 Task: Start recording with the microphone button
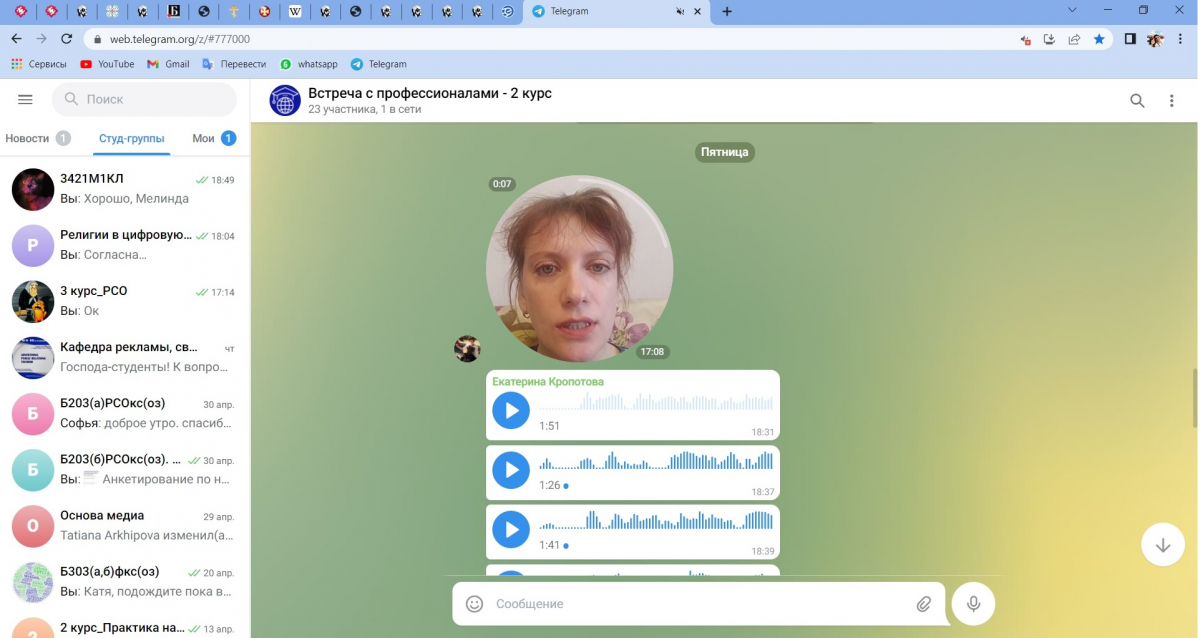973,603
